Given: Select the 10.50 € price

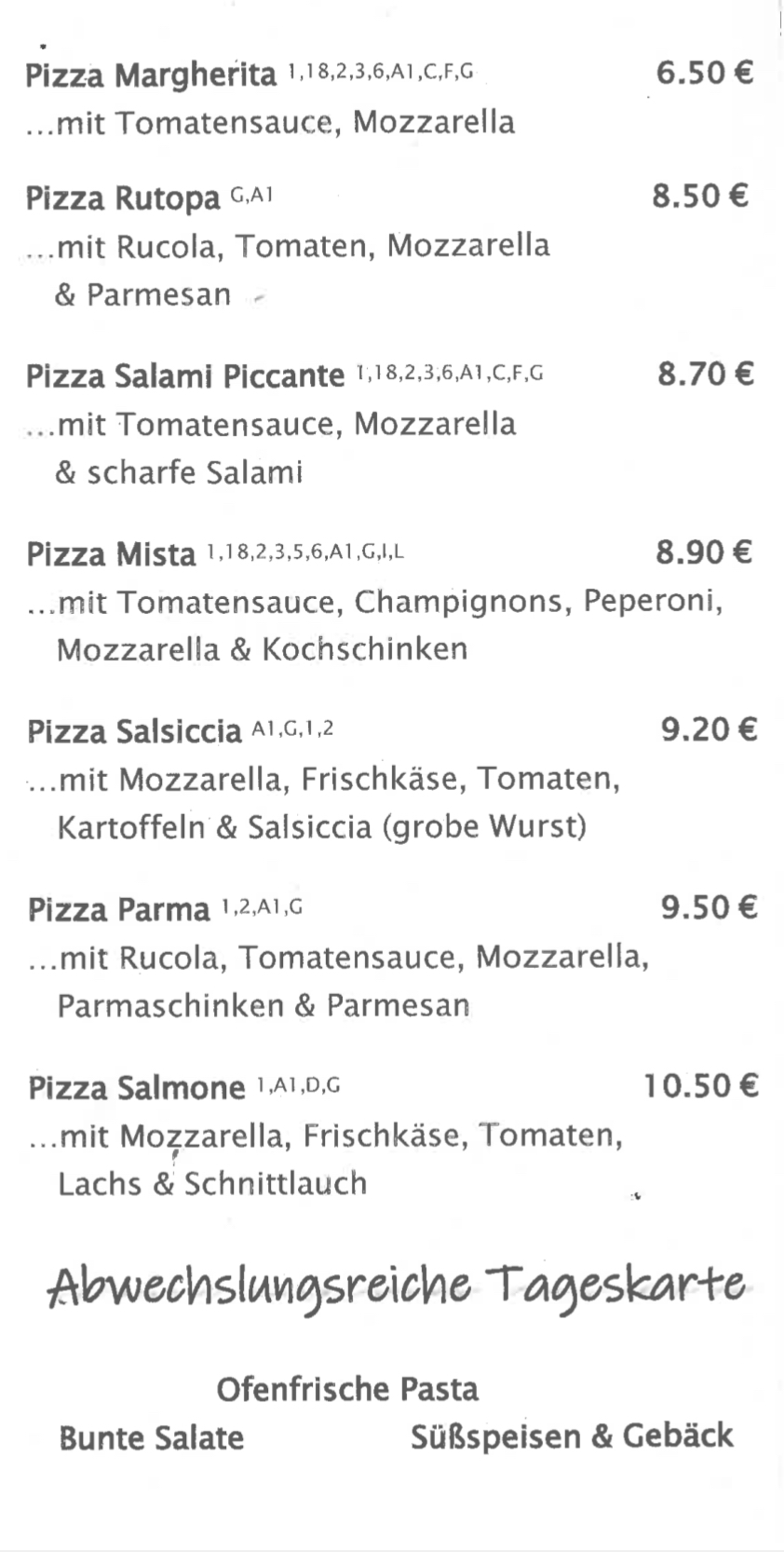Looking at the screenshot, I should pyautogui.click(x=701, y=1086).
